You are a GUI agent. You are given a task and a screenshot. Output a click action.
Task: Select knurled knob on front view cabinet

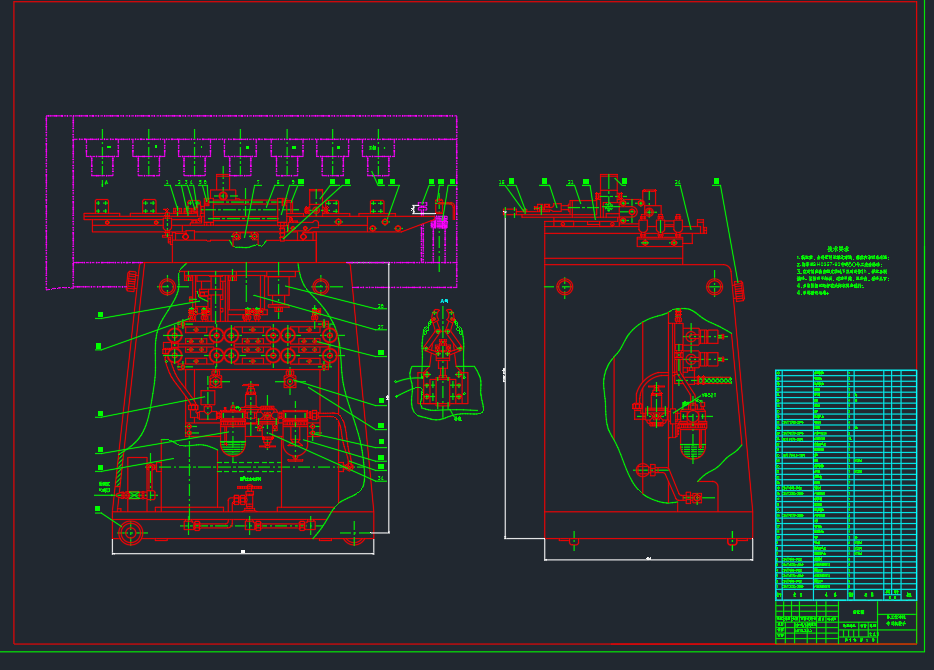[132, 281]
